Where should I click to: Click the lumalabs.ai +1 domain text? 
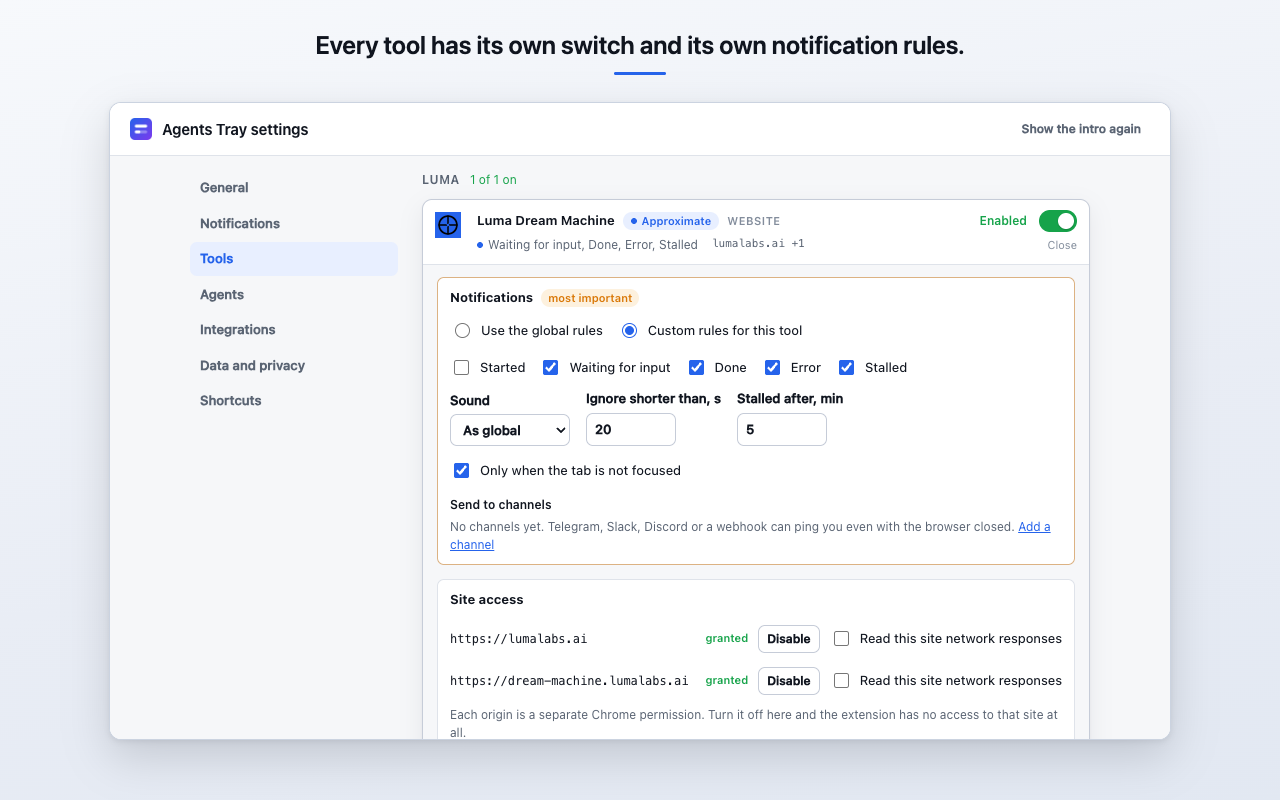(759, 244)
